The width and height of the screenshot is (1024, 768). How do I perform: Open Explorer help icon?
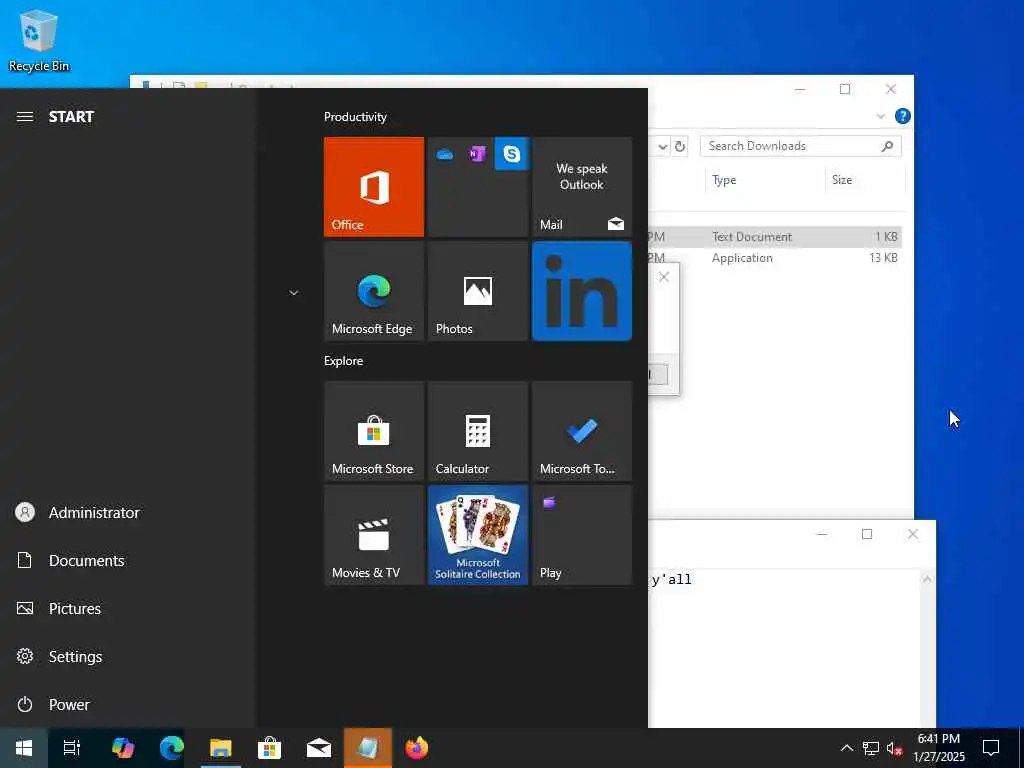click(903, 116)
